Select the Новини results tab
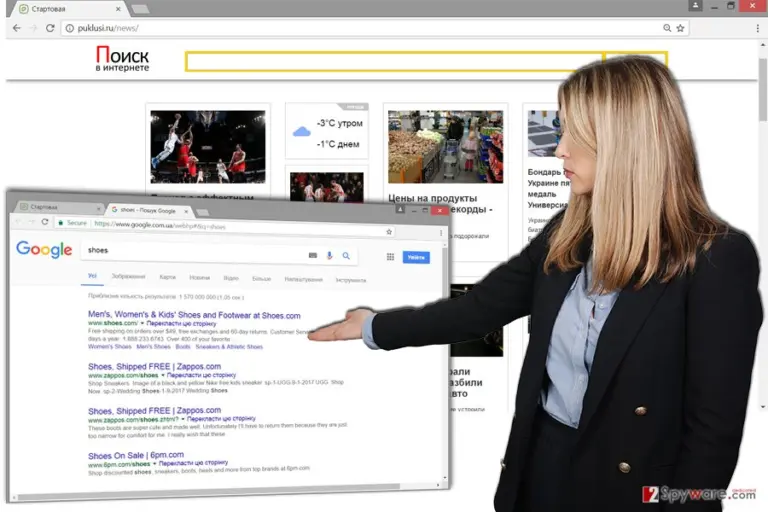Image resolution: width=768 pixels, height=512 pixels. (199, 278)
